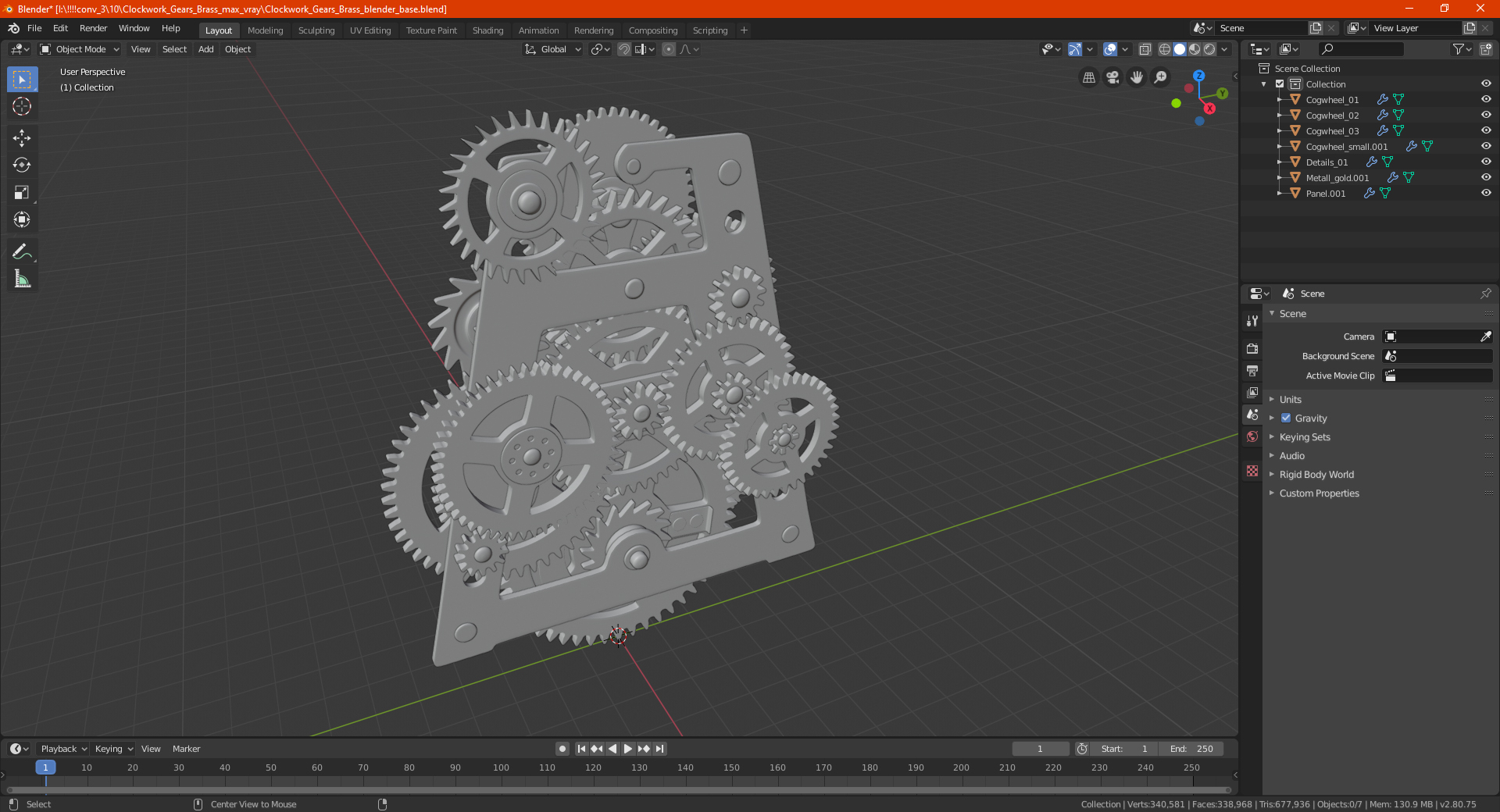Click the pan view hand icon
The height and width of the screenshot is (812, 1500).
coord(1137,77)
